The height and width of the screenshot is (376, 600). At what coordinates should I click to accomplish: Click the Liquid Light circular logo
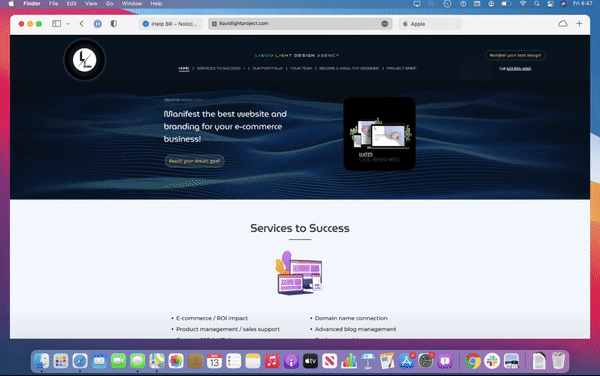click(x=85, y=60)
